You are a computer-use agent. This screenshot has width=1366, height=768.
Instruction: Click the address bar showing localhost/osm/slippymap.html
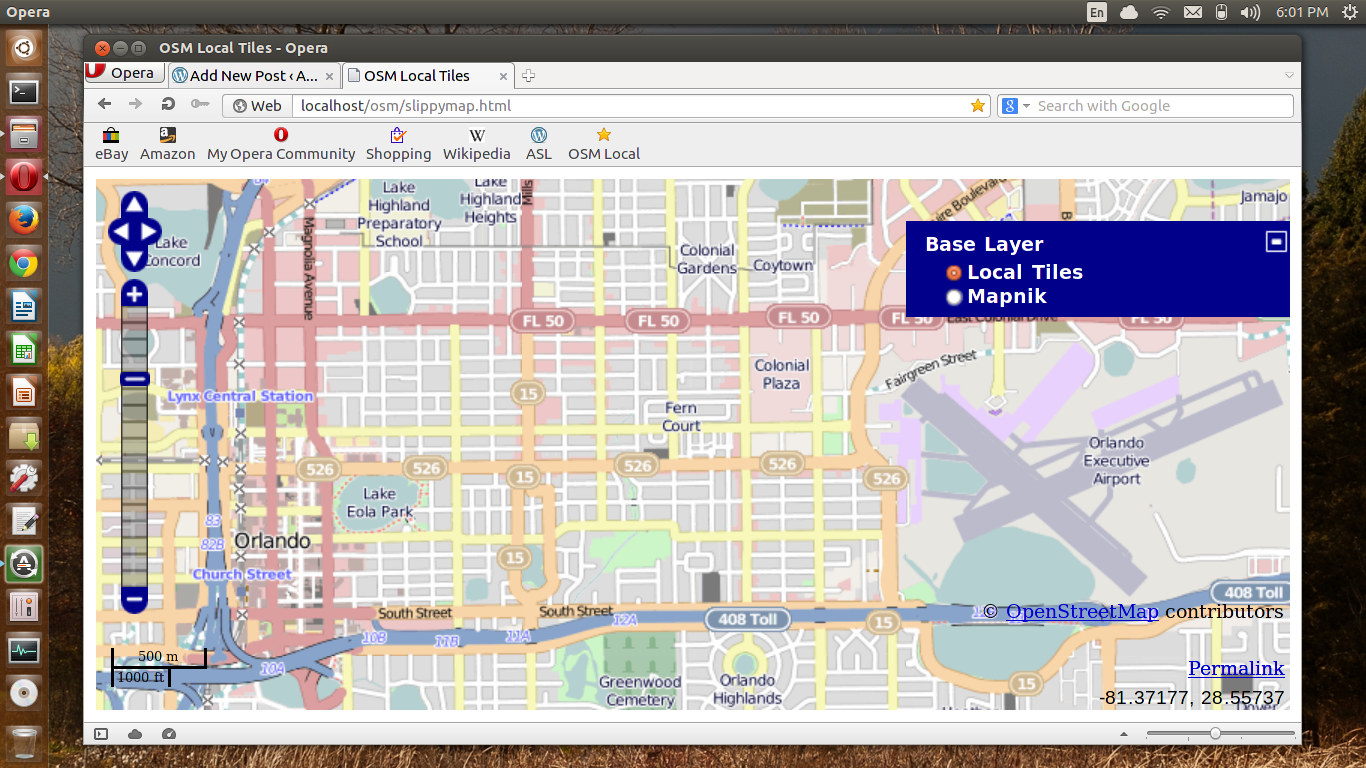(630, 105)
